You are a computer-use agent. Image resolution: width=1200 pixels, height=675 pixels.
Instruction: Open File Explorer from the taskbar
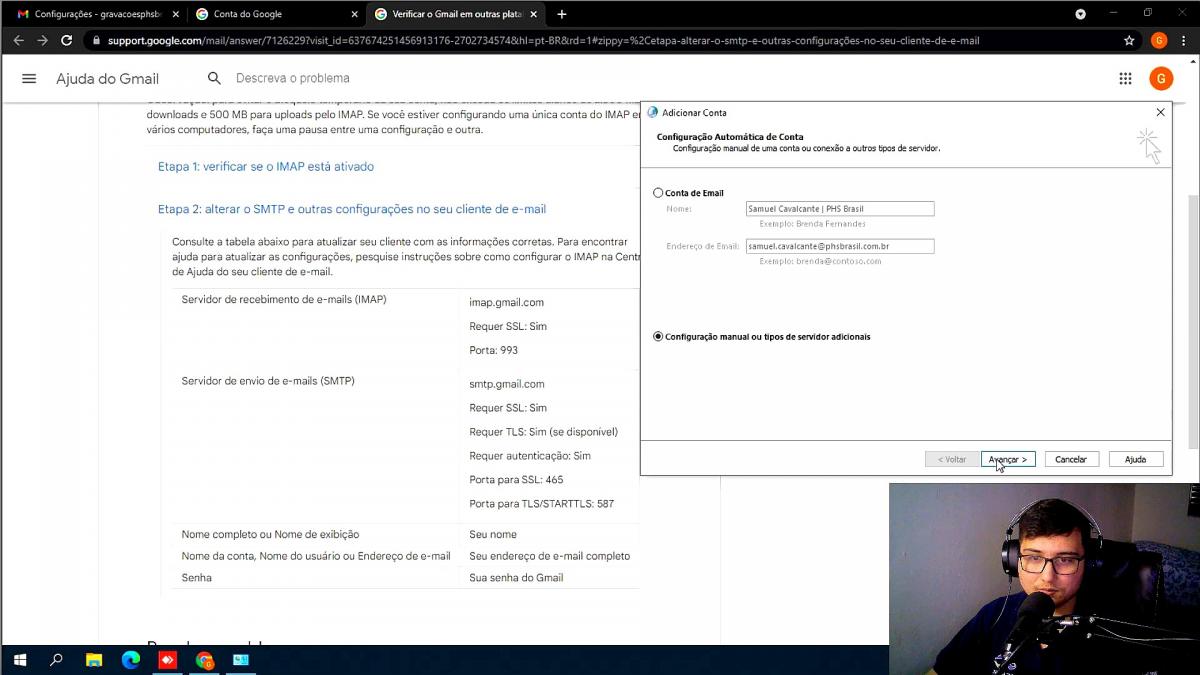coord(94,660)
